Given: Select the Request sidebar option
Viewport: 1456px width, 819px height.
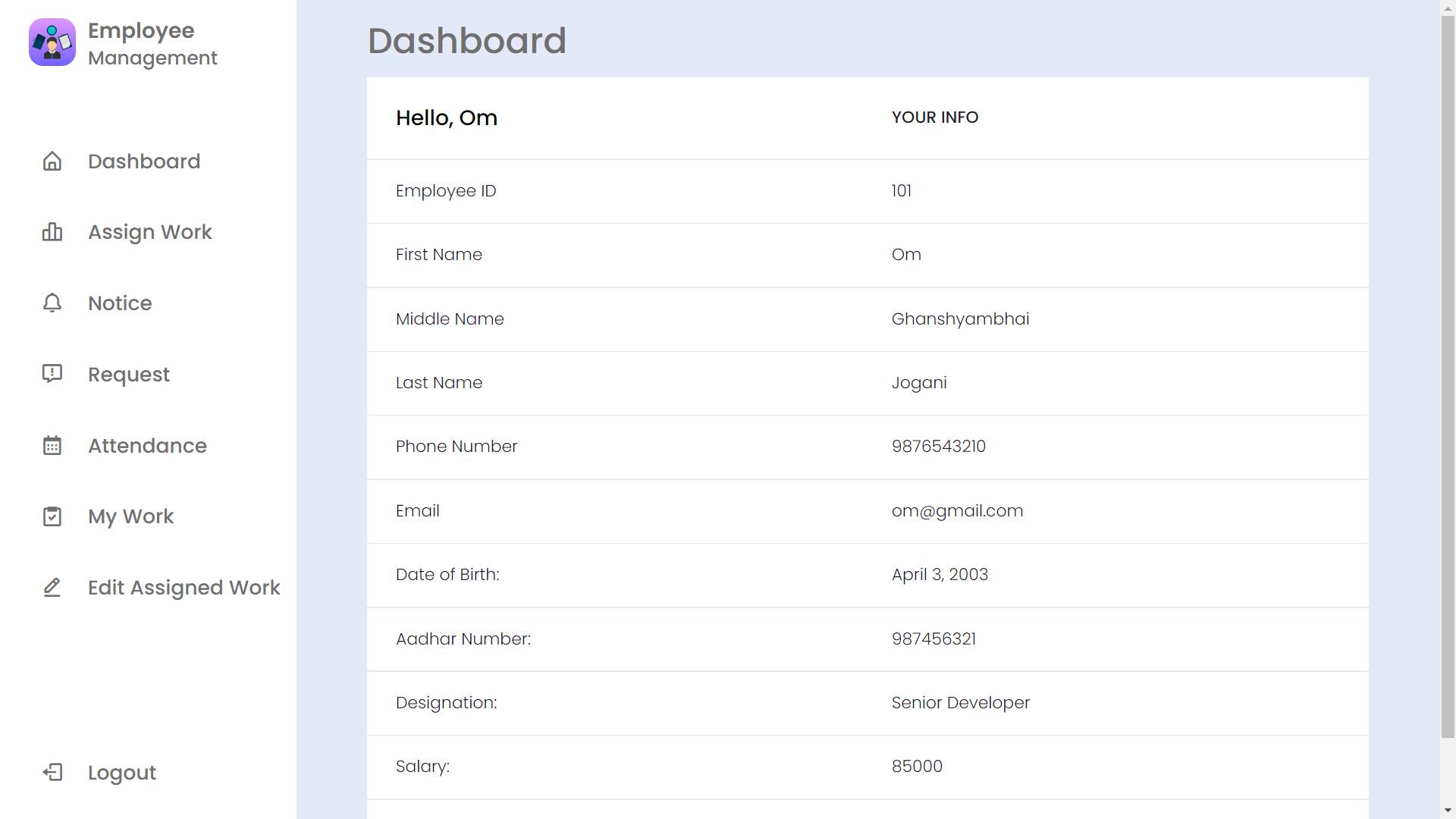Looking at the screenshot, I should (x=128, y=374).
